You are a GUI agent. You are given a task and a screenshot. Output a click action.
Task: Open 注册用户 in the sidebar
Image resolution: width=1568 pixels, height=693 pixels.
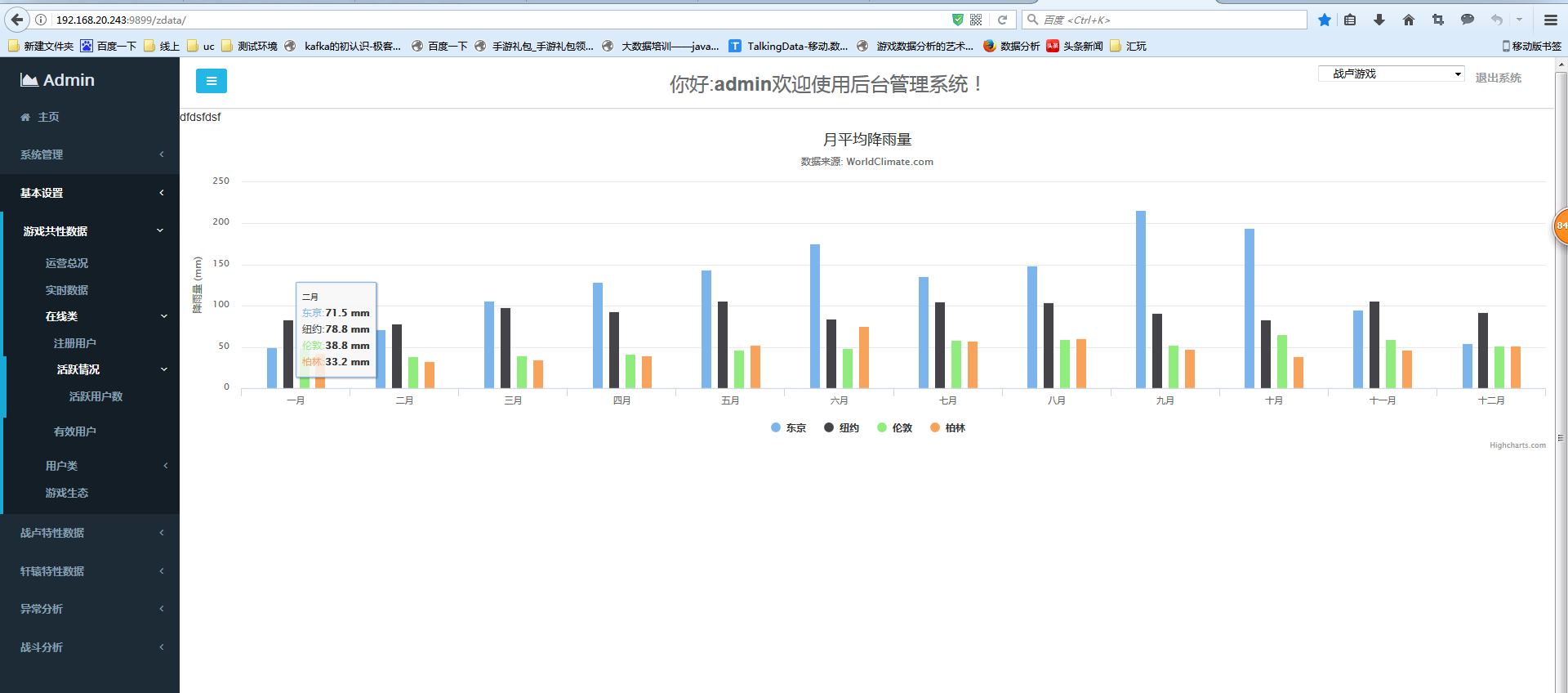tap(75, 343)
